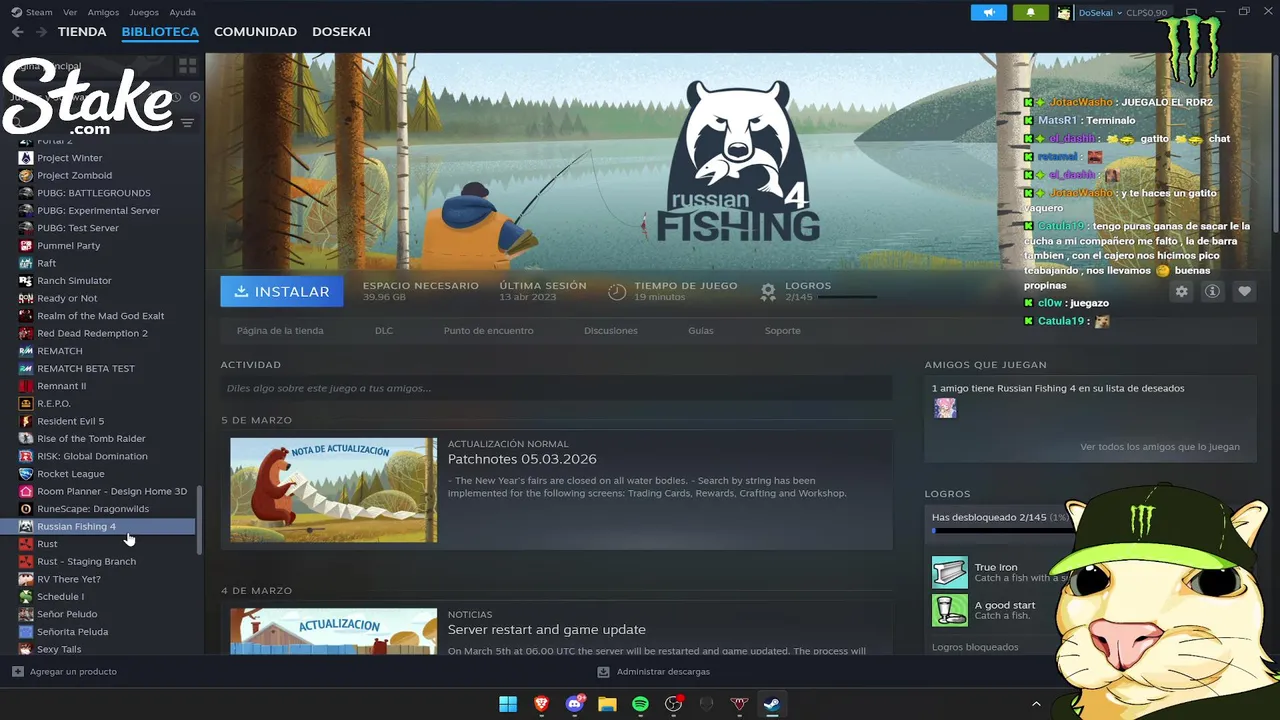Open Brave browser from taskbar
The width and height of the screenshot is (1280, 720).
[541, 704]
